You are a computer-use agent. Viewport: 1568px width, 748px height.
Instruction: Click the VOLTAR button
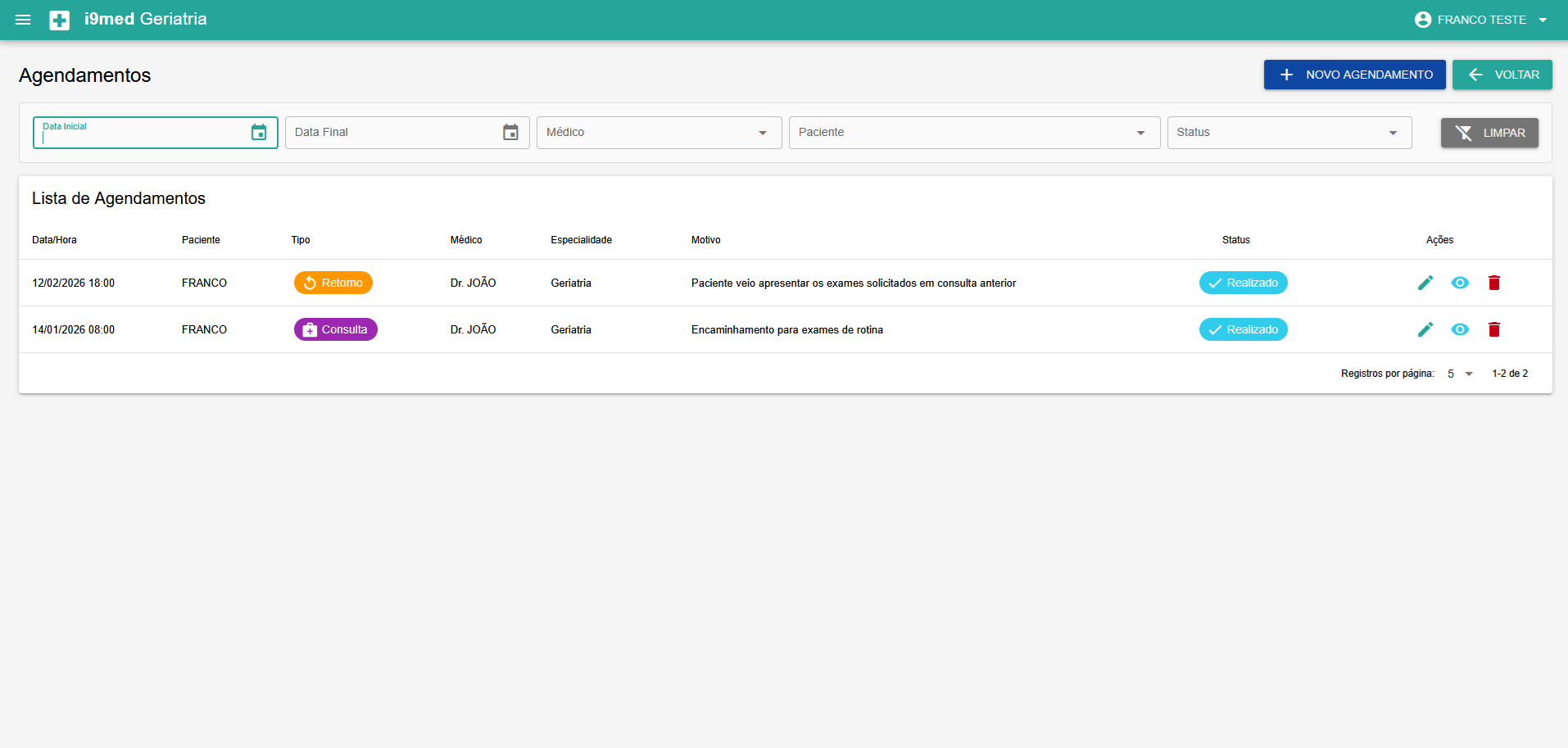pyautogui.click(x=1502, y=75)
